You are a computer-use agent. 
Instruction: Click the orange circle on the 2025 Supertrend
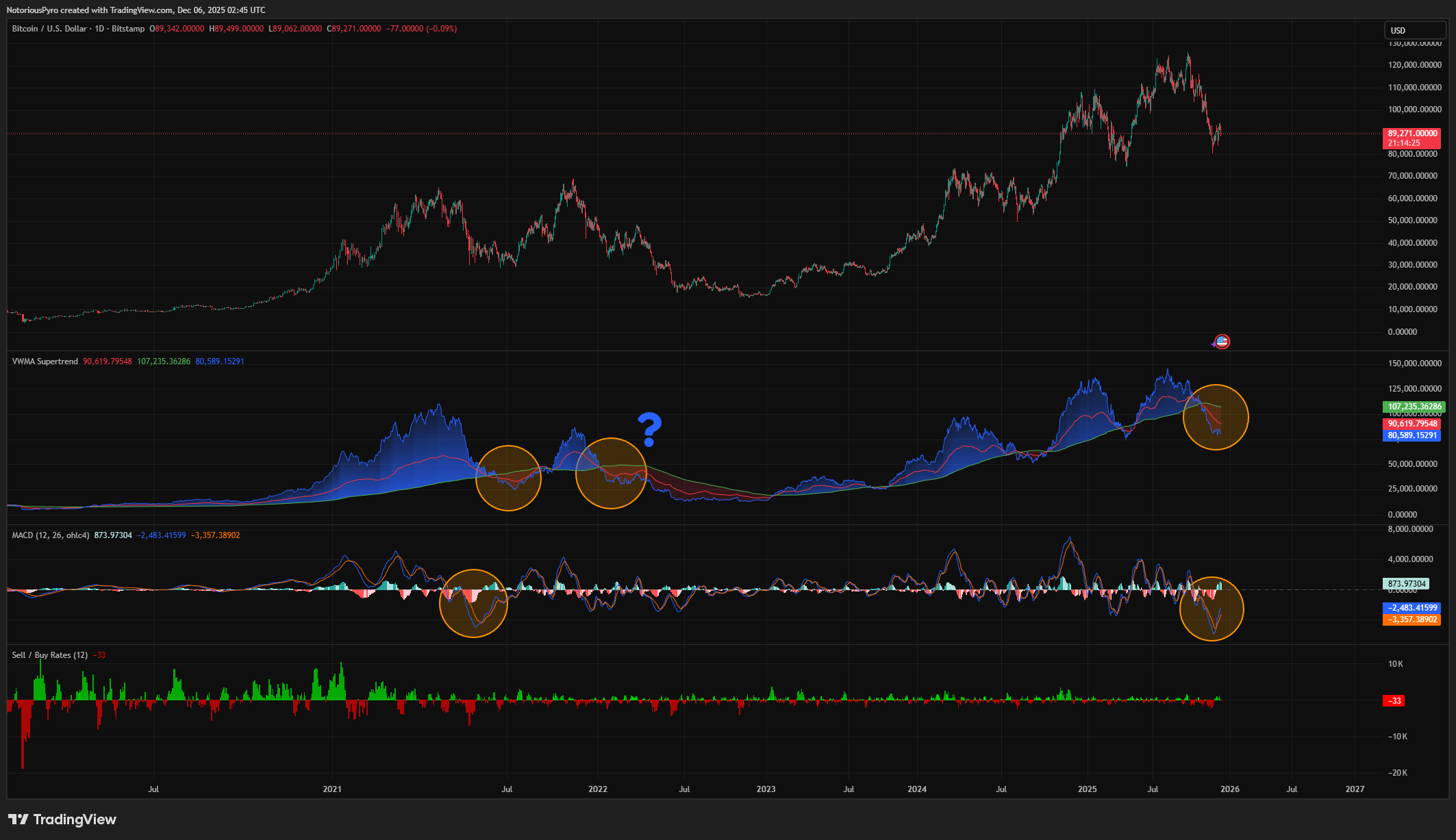pos(1216,417)
